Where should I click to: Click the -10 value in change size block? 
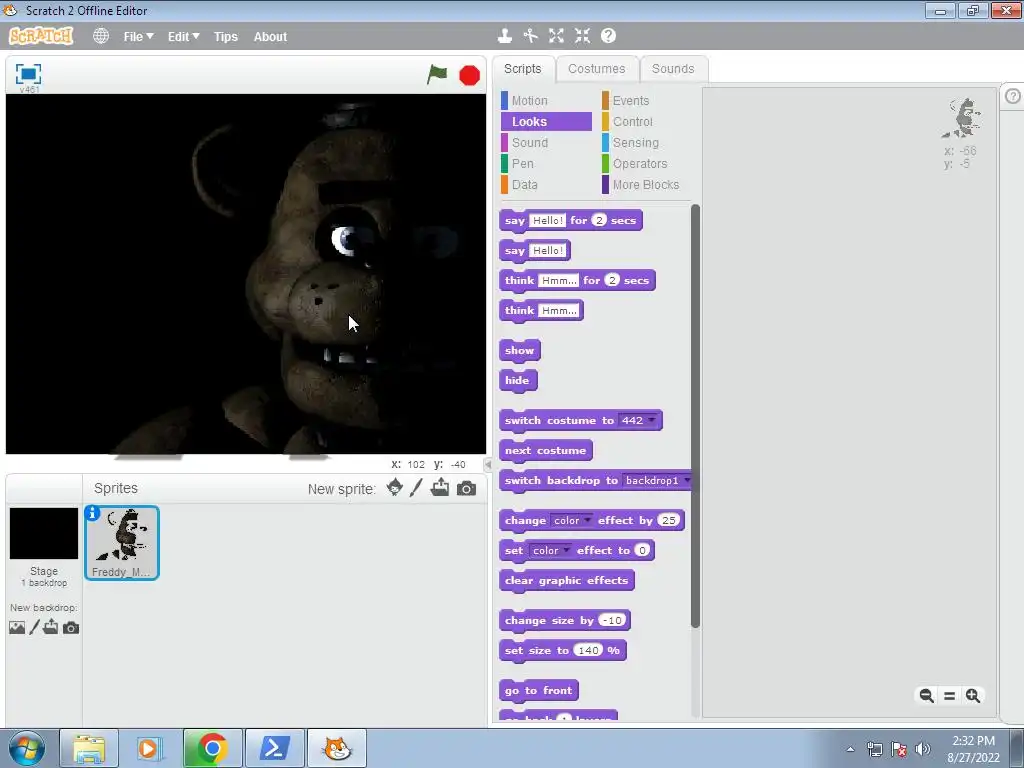612,620
